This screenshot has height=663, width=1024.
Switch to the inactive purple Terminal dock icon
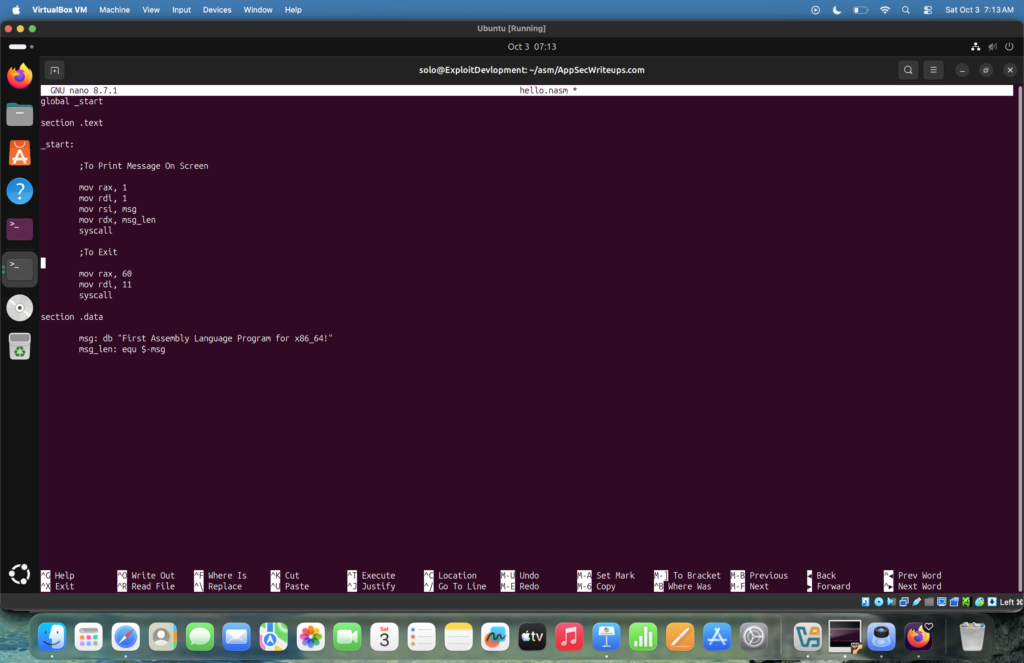[20, 229]
